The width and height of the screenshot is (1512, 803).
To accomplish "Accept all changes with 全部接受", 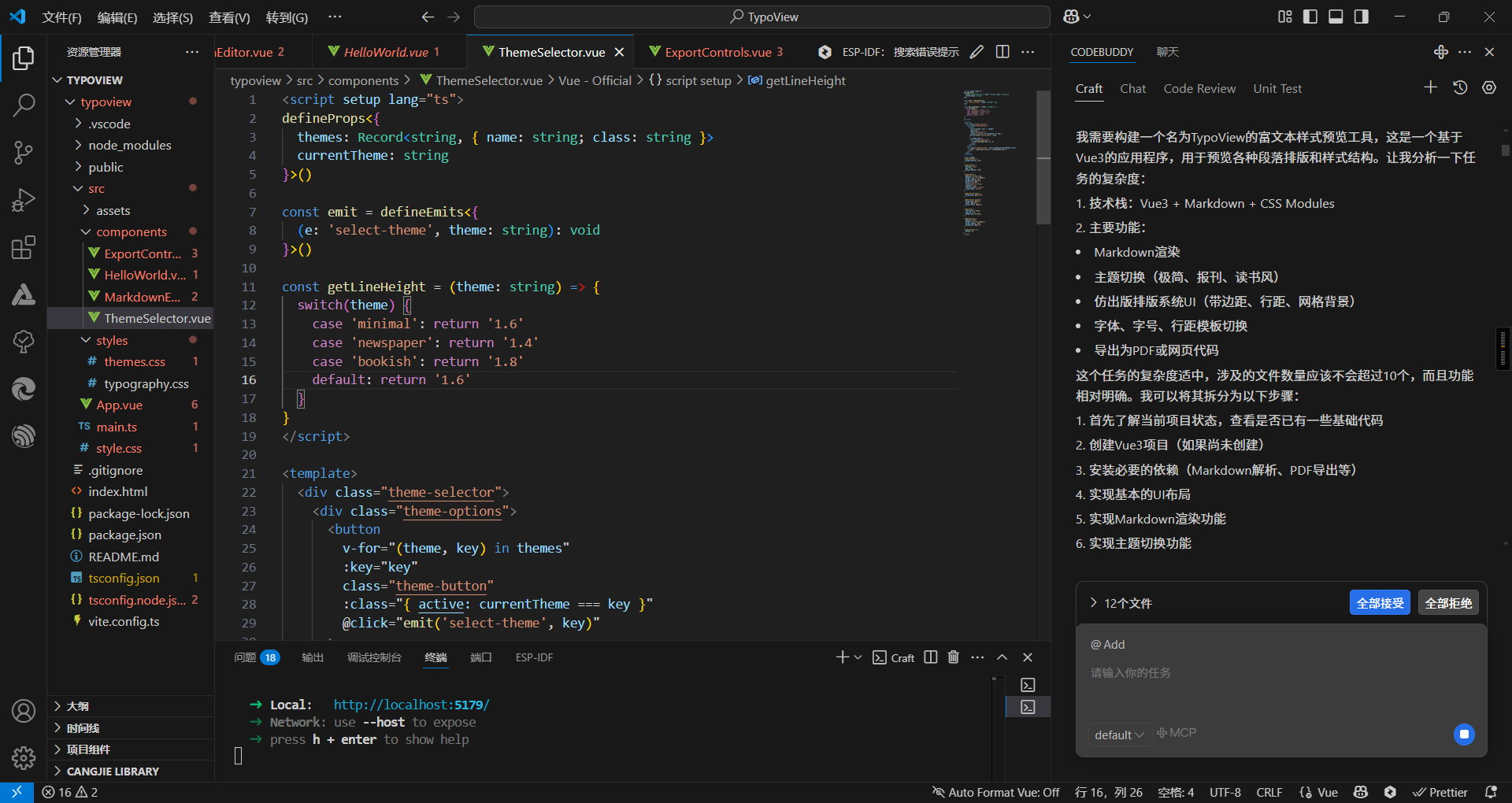I will (x=1380, y=603).
